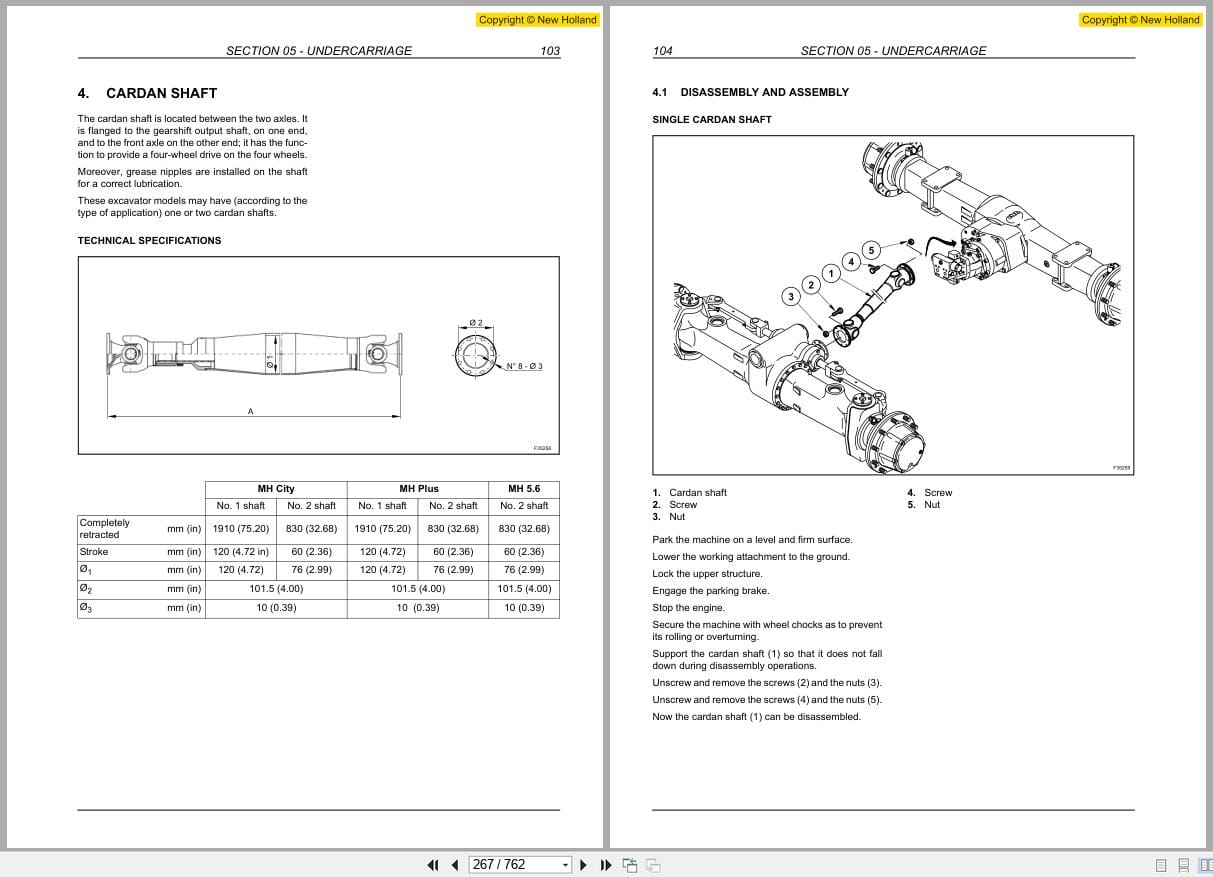The width and height of the screenshot is (1213, 877).
Task: Click the previous page arrow icon
Action: [453, 864]
